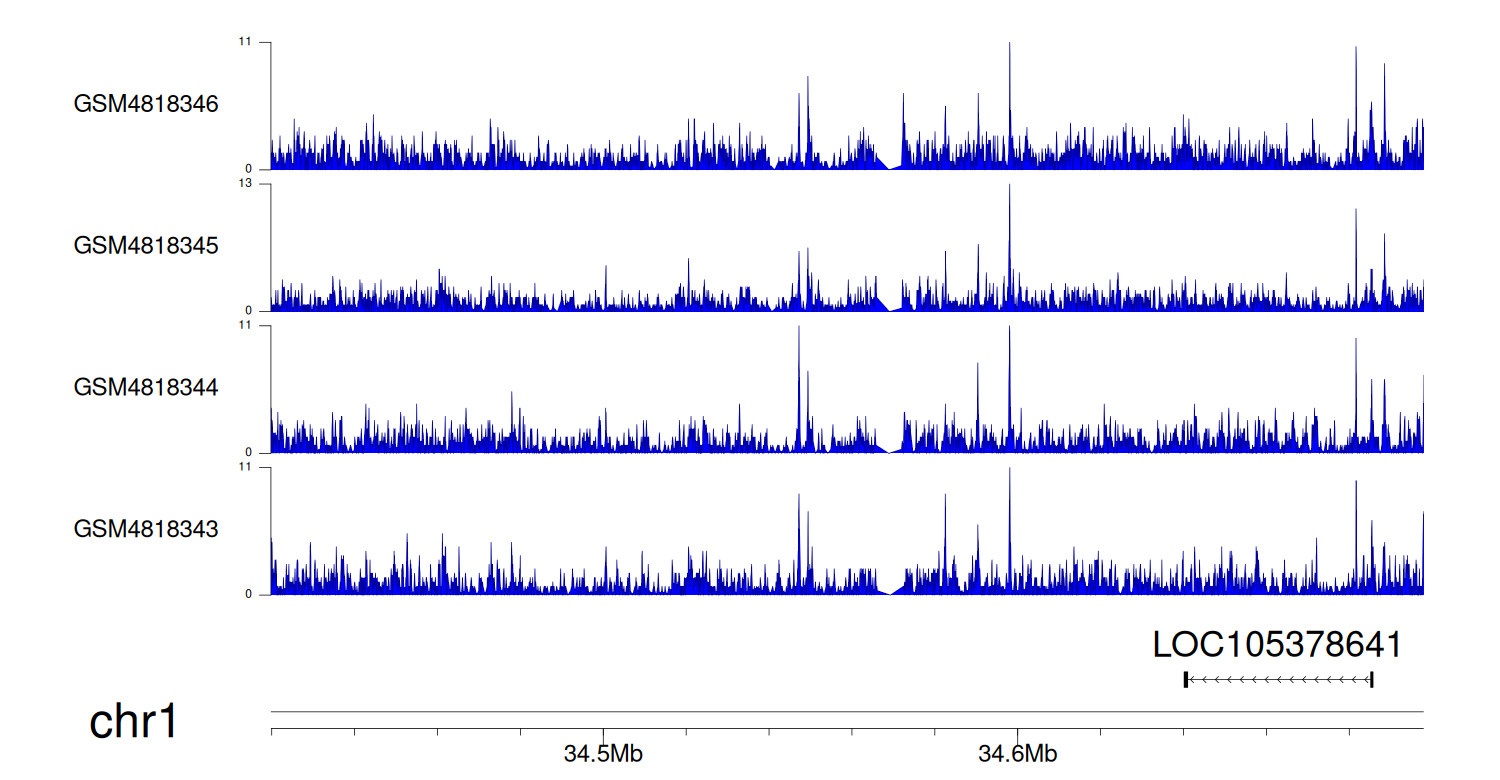Screen dimensions: 1500x780
Task: Select the GSM4818343 track name
Action: click(146, 529)
